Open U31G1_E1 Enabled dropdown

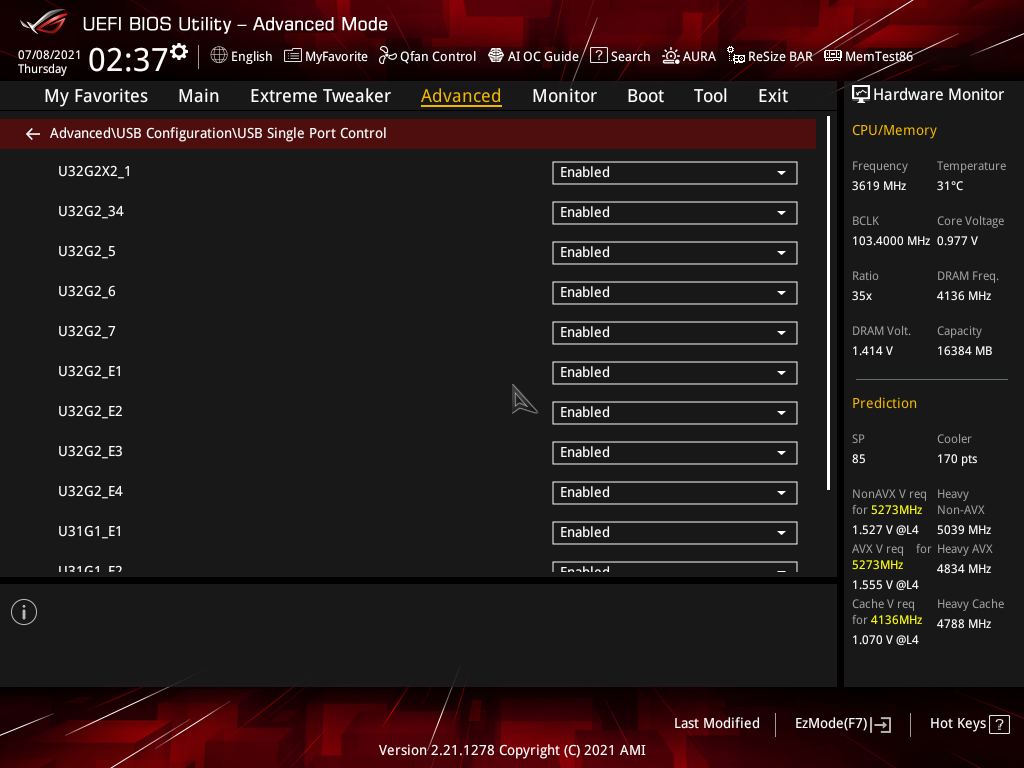click(x=675, y=533)
